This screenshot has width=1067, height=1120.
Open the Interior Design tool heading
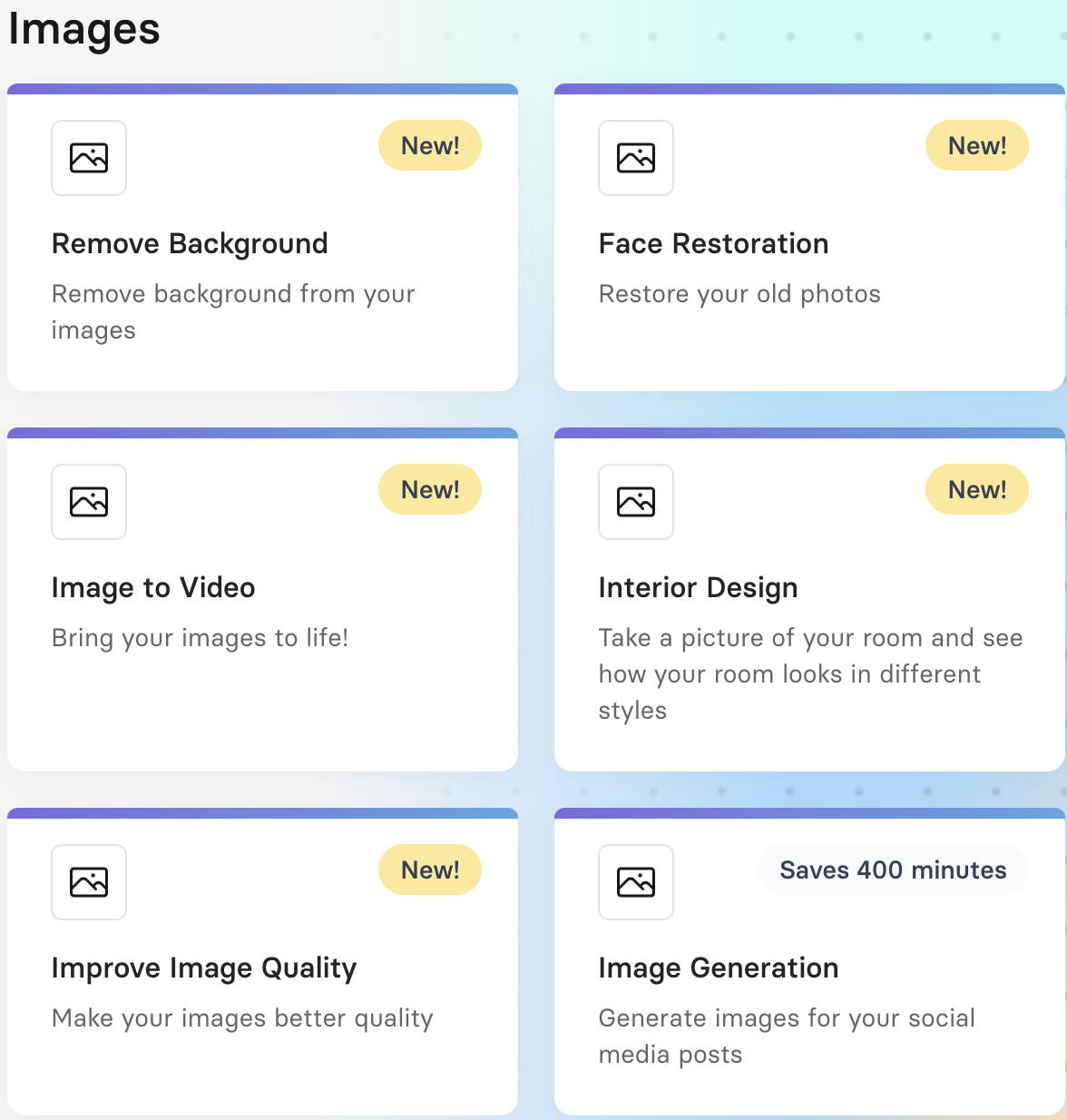698,588
